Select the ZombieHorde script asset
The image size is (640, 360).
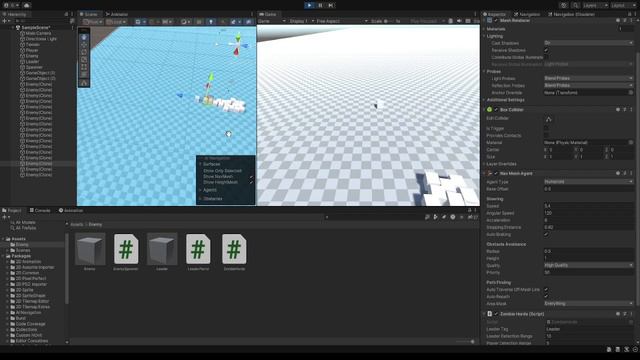(234, 252)
